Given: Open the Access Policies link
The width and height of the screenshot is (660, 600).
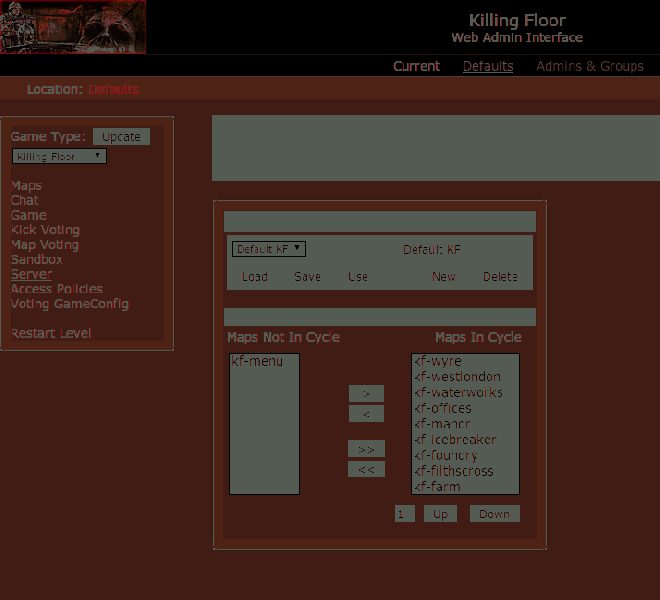Looking at the screenshot, I should pos(57,289).
